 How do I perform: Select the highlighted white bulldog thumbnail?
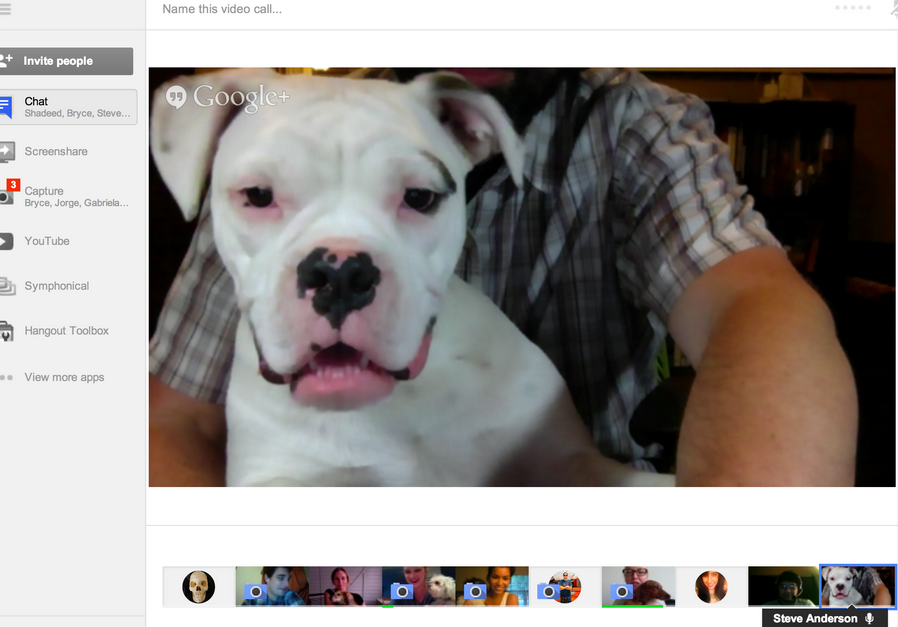coord(857,587)
